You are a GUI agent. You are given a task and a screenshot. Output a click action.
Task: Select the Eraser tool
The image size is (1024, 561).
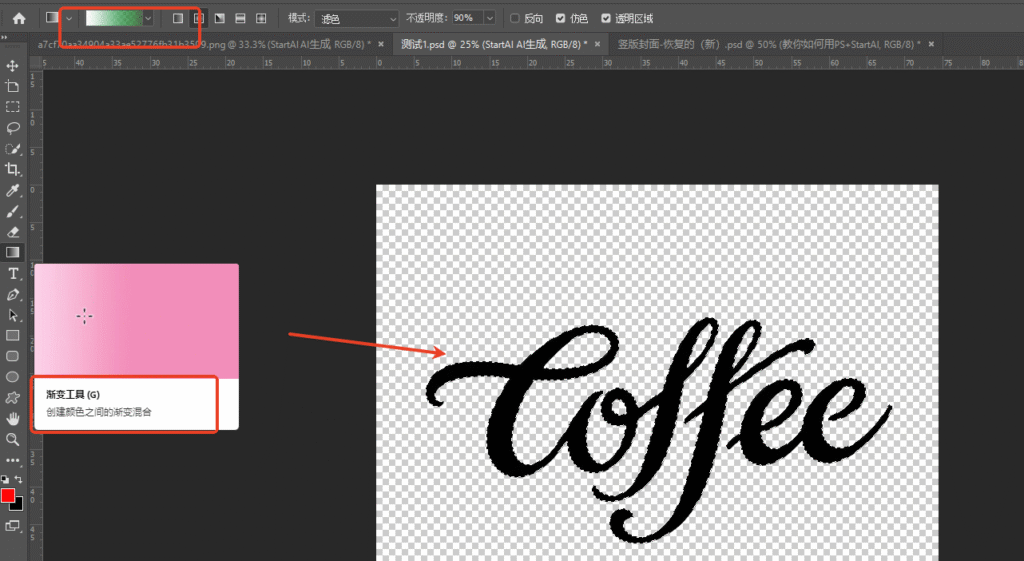(13, 232)
